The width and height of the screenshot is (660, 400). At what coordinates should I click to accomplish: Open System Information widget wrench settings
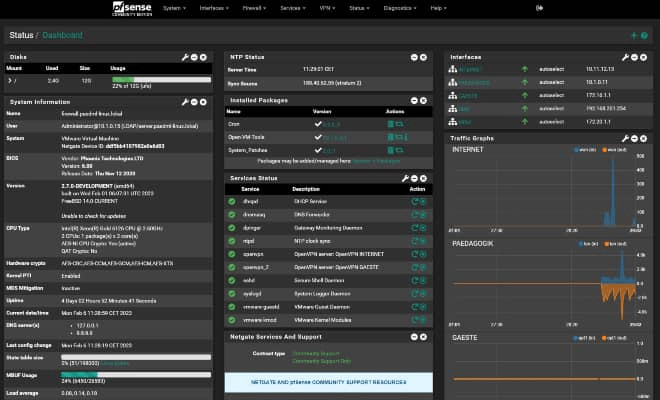click(185, 102)
